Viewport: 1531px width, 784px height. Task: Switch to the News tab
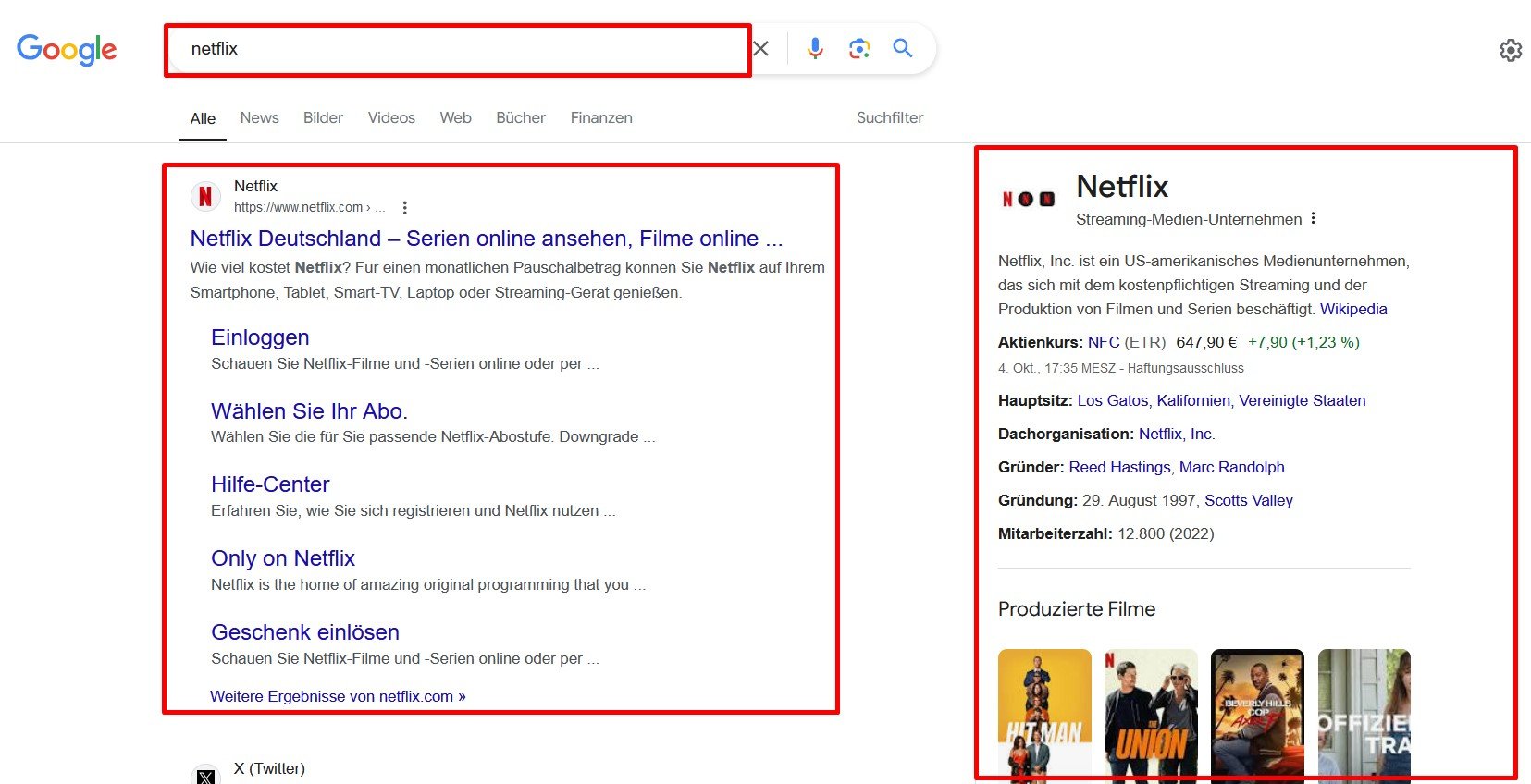coord(259,117)
